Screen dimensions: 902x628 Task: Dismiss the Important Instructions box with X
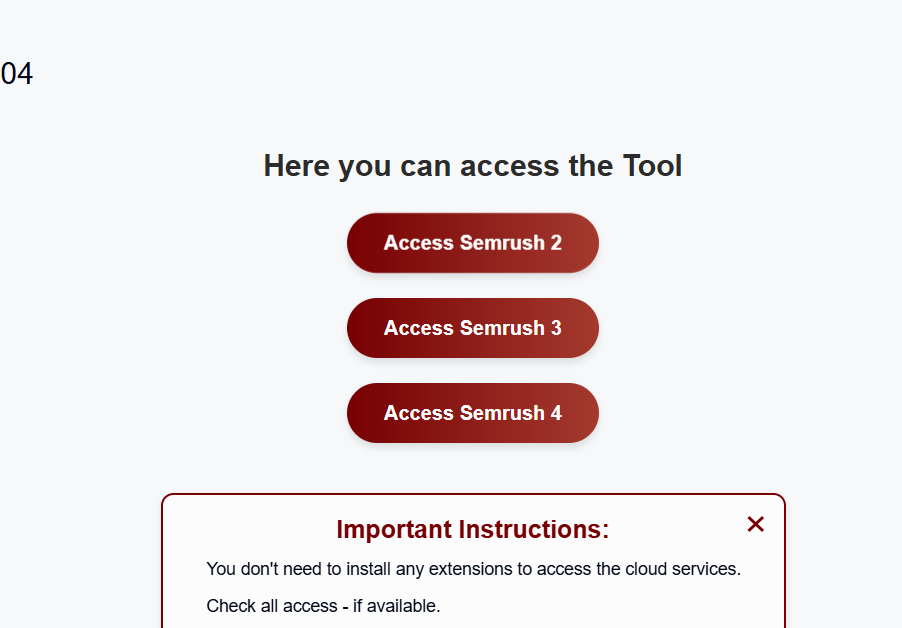coord(755,524)
